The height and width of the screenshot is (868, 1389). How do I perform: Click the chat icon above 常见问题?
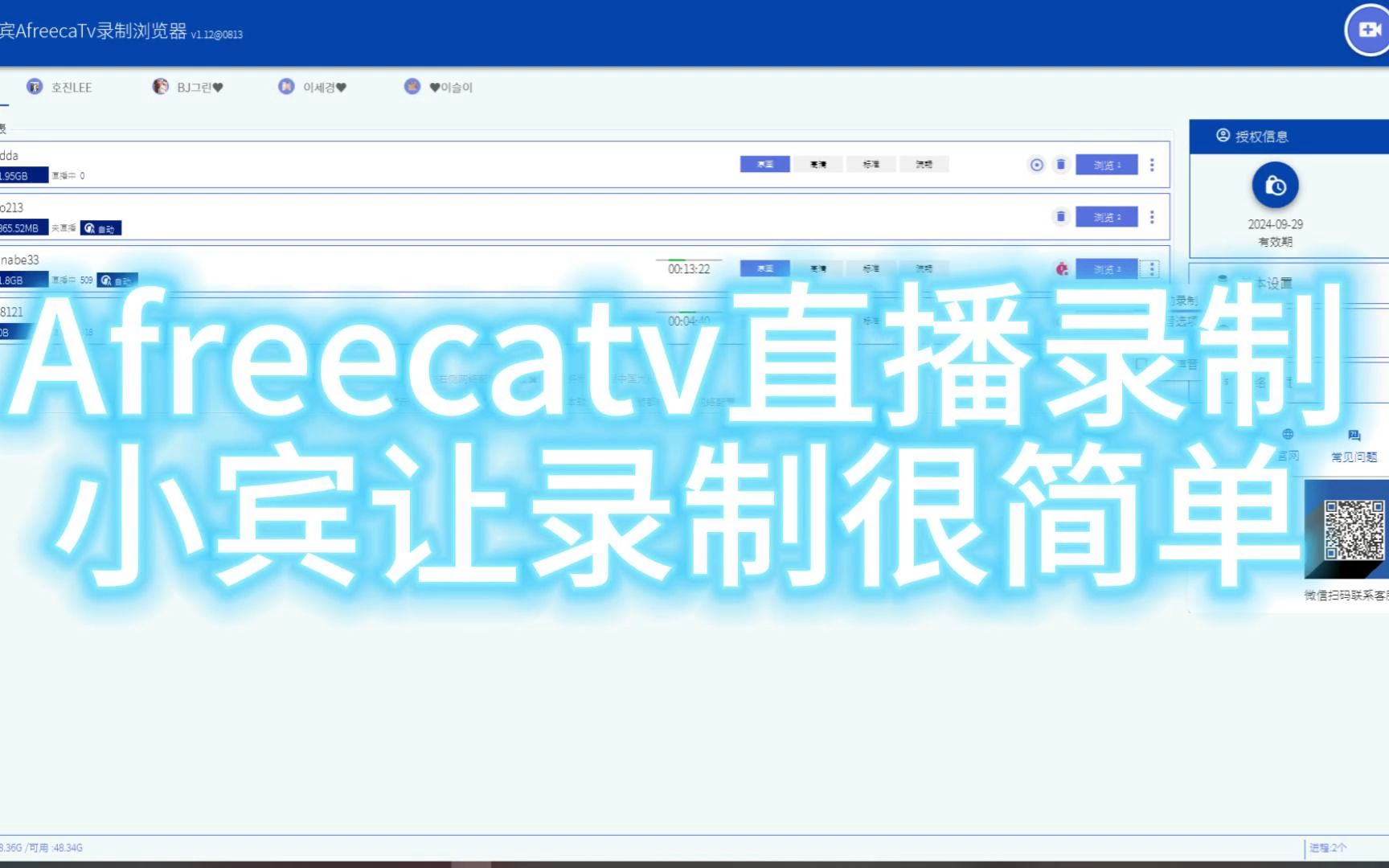click(1354, 436)
